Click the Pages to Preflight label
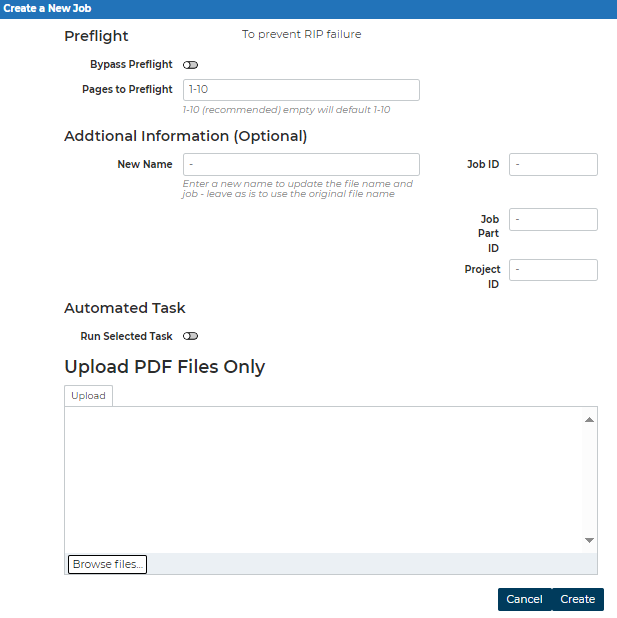 pyautogui.click(x=127, y=89)
